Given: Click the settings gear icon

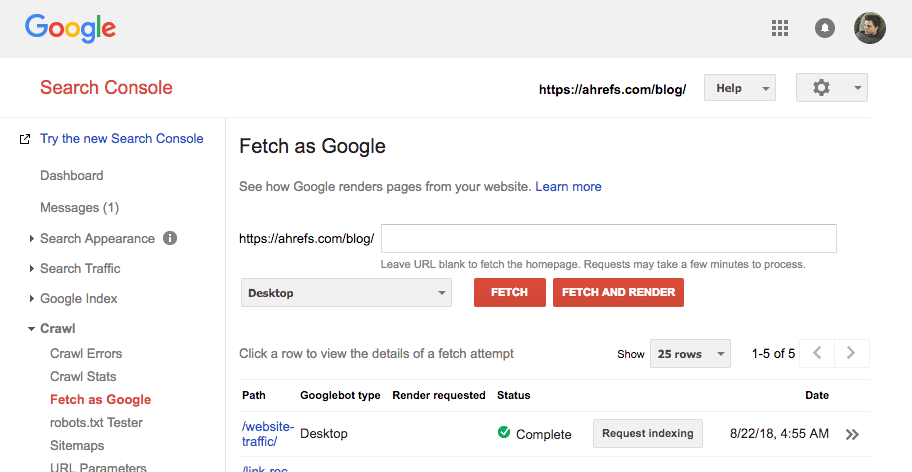Looking at the screenshot, I should (822, 88).
